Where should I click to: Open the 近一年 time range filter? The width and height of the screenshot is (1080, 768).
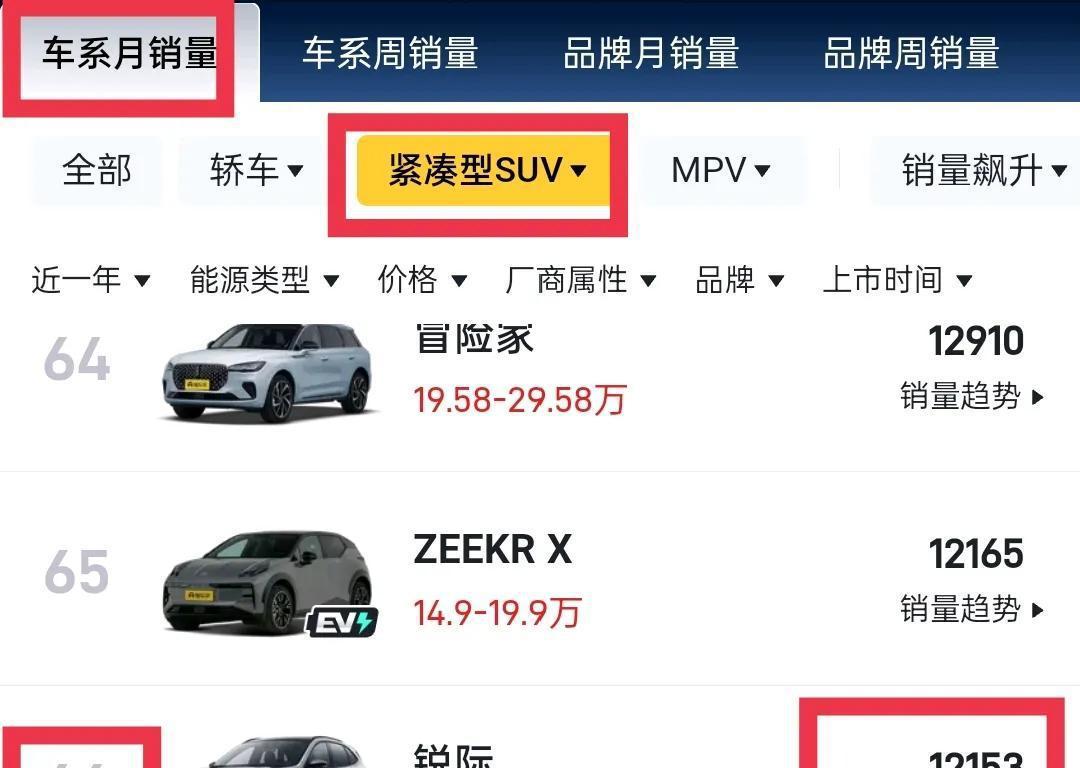90,280
